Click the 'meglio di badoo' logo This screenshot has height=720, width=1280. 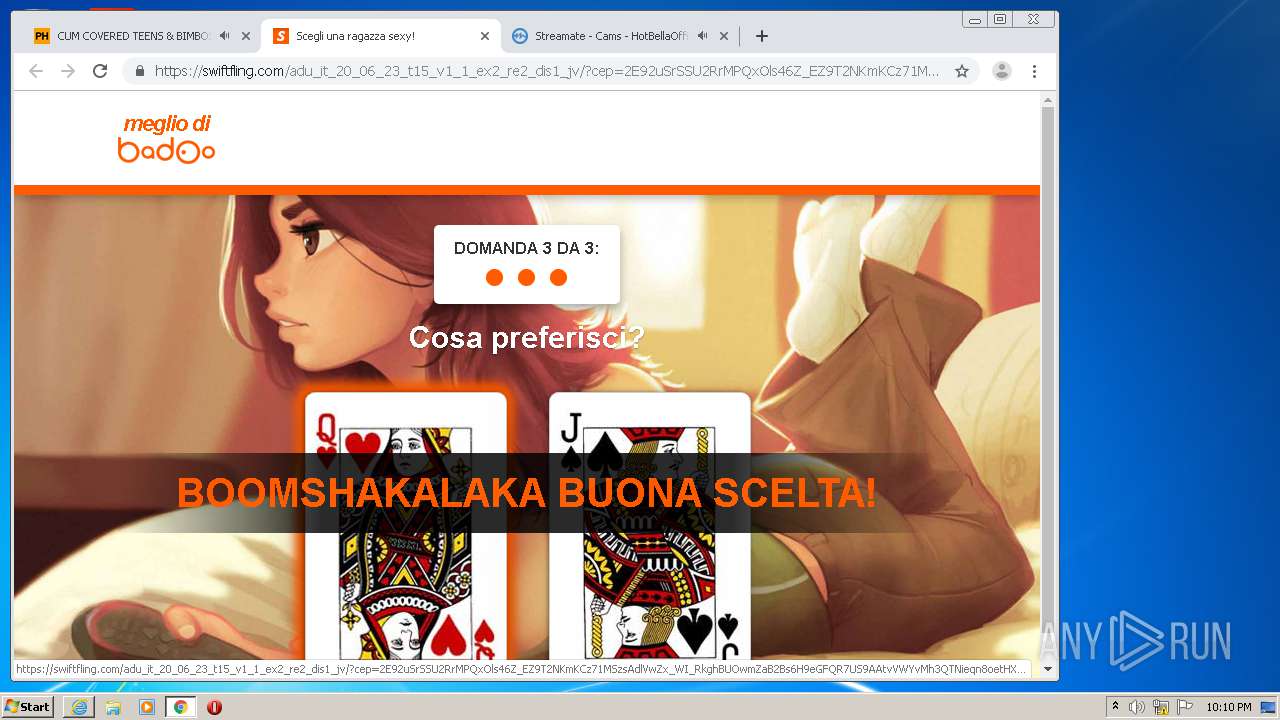(167, 139)
